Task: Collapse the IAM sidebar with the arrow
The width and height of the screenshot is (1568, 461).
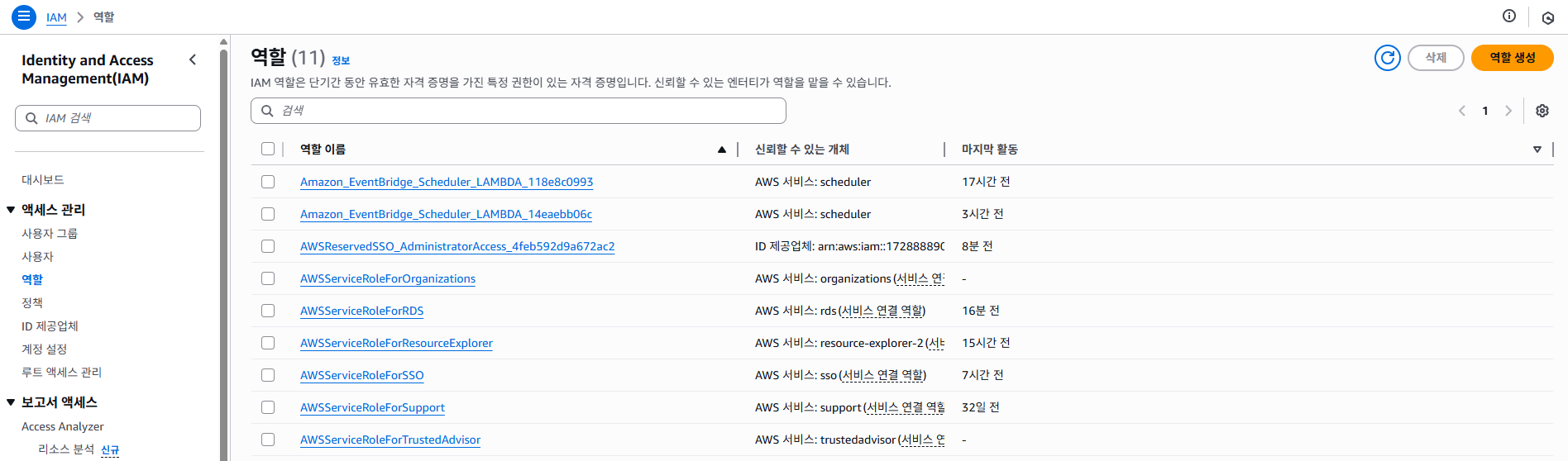Action: point(193,59)
